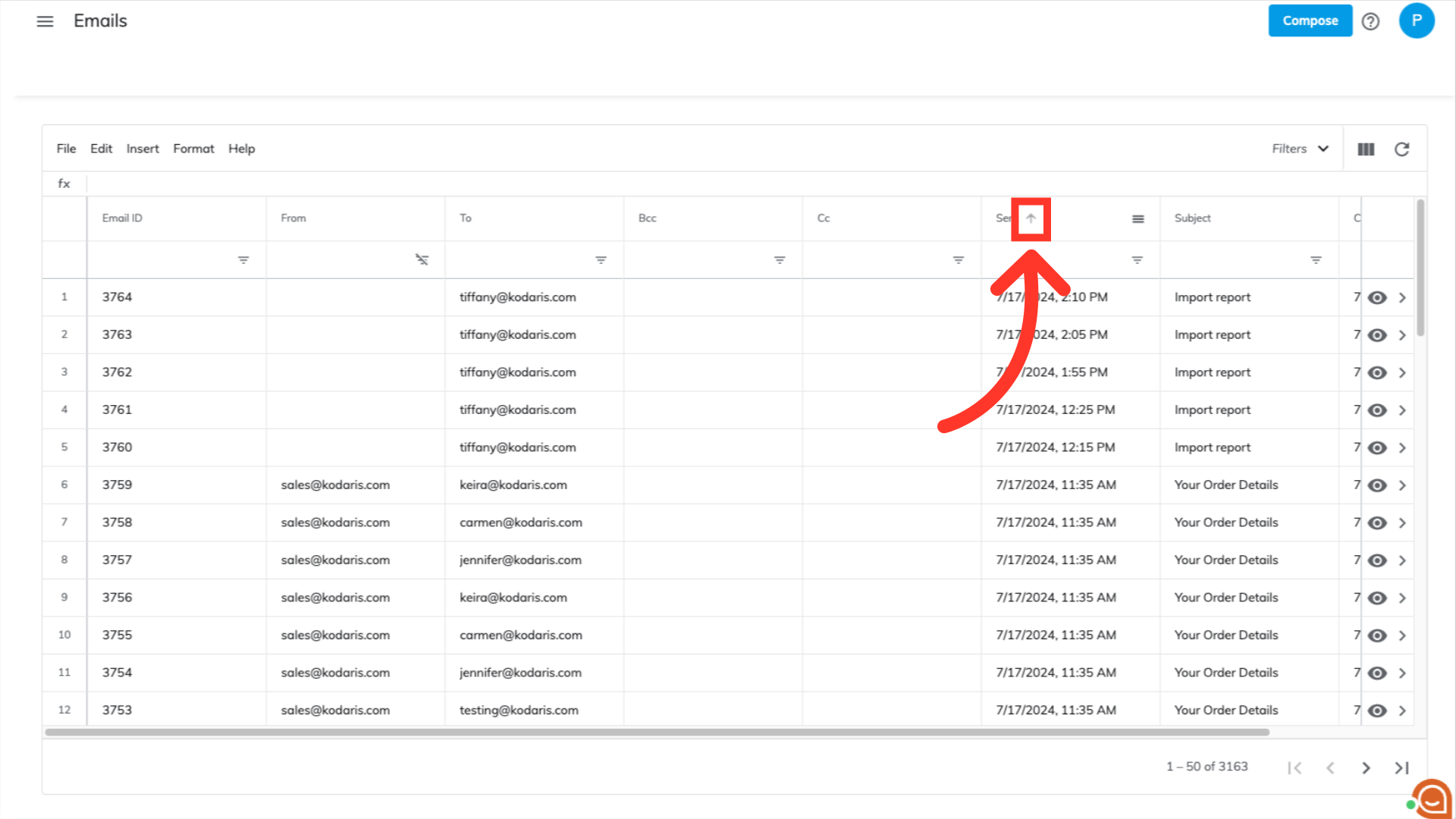The height and width of the screenshot is (819, 1456).
Task: Click the horizontal scrollbar of the grid
Action: click(x=657, y=733)
